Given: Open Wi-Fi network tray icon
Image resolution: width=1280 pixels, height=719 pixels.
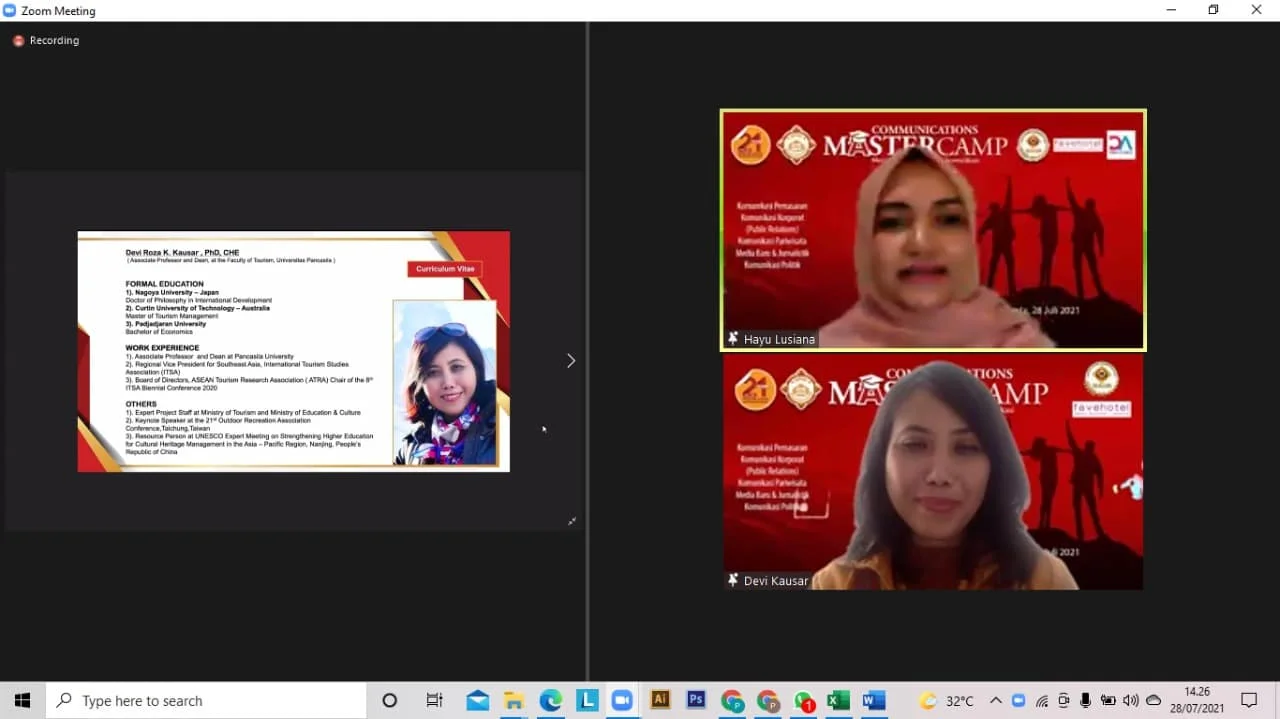Looking at the screenshot, I should 1041,701.
